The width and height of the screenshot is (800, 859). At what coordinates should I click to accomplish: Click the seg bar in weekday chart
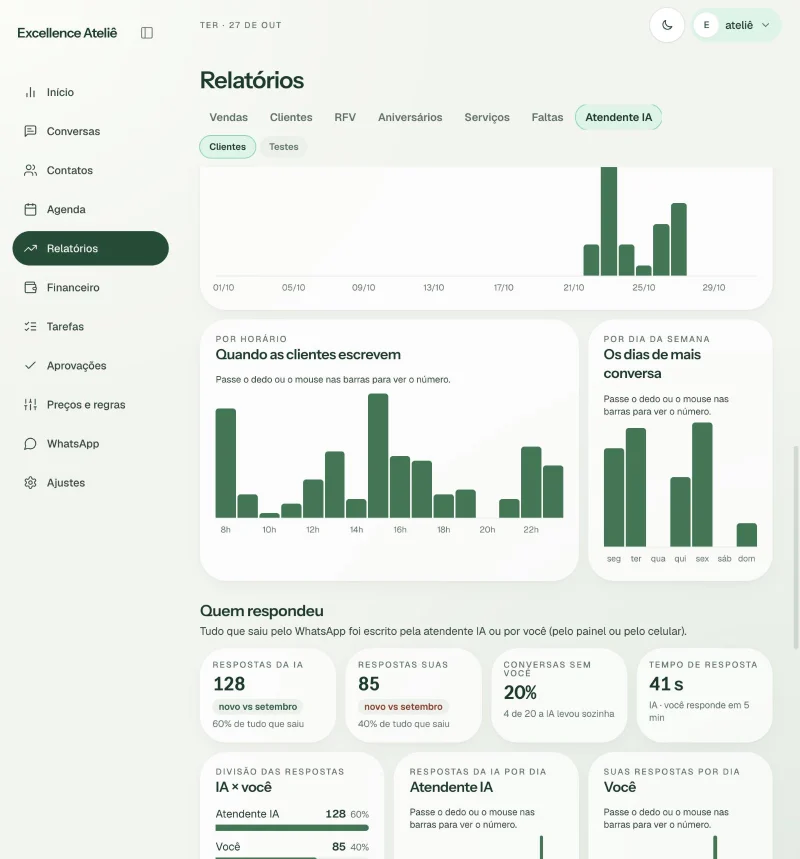[614, 497]
